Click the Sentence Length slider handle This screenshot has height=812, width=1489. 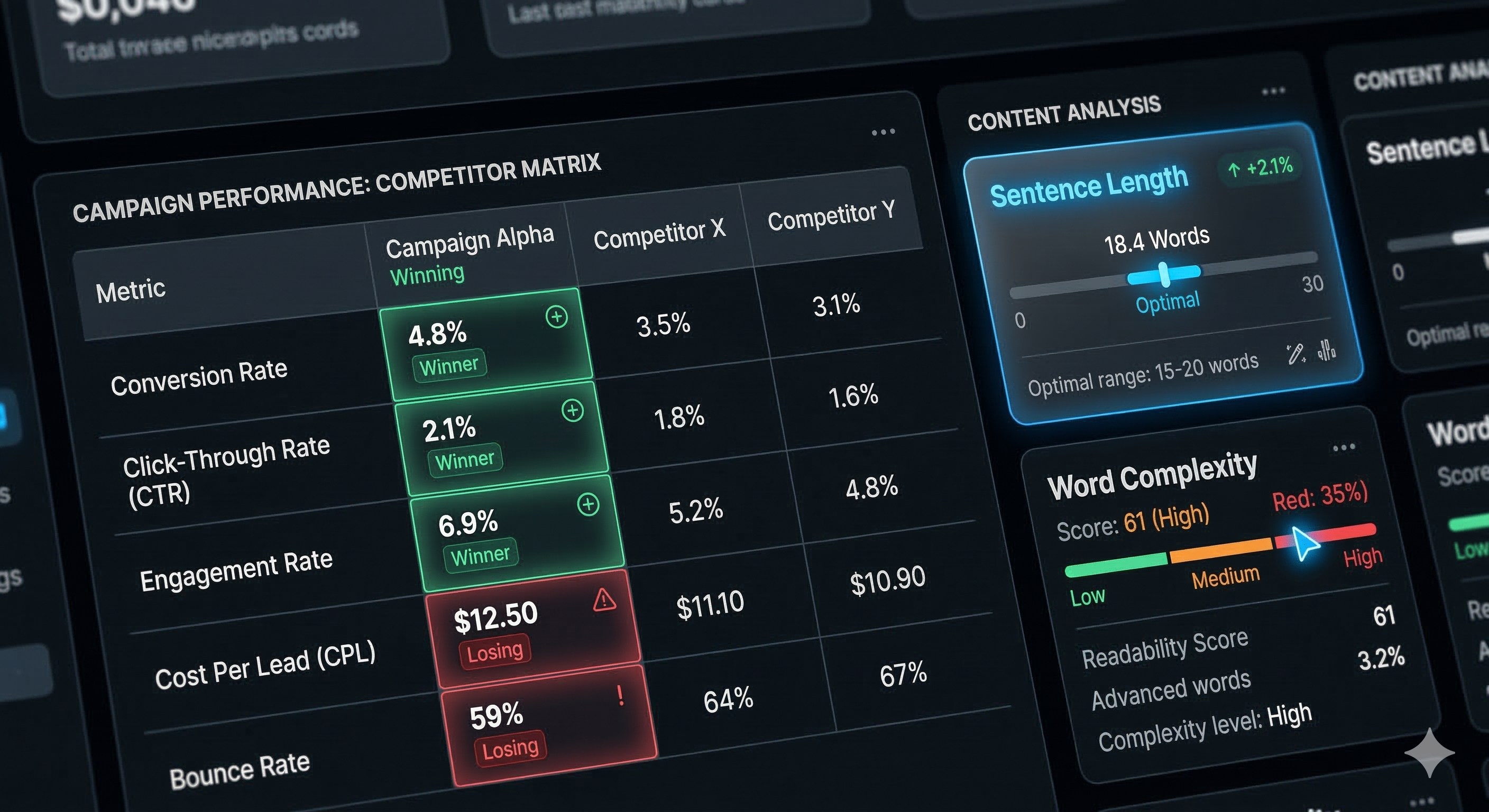tap(1164, 274)
